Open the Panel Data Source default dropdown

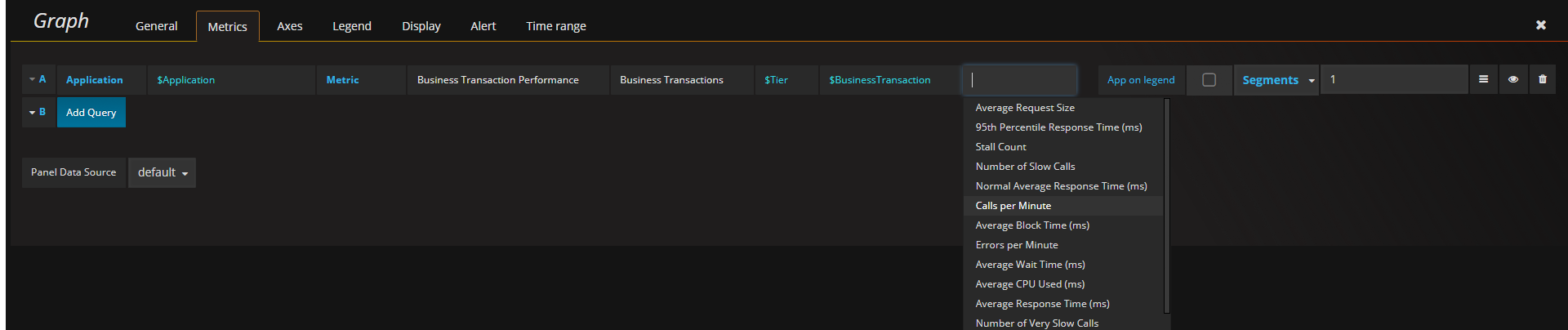click(162, 172)
